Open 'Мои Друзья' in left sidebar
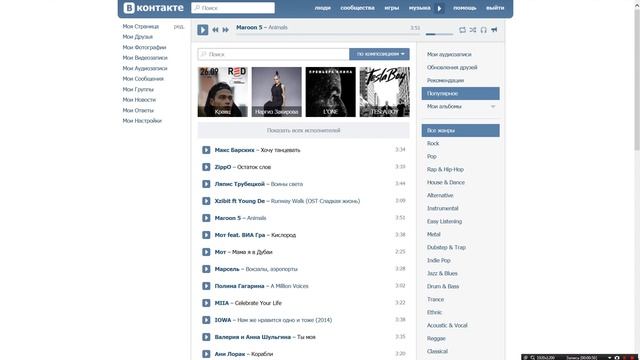640x360 pixels. click(x=138, y=37)
